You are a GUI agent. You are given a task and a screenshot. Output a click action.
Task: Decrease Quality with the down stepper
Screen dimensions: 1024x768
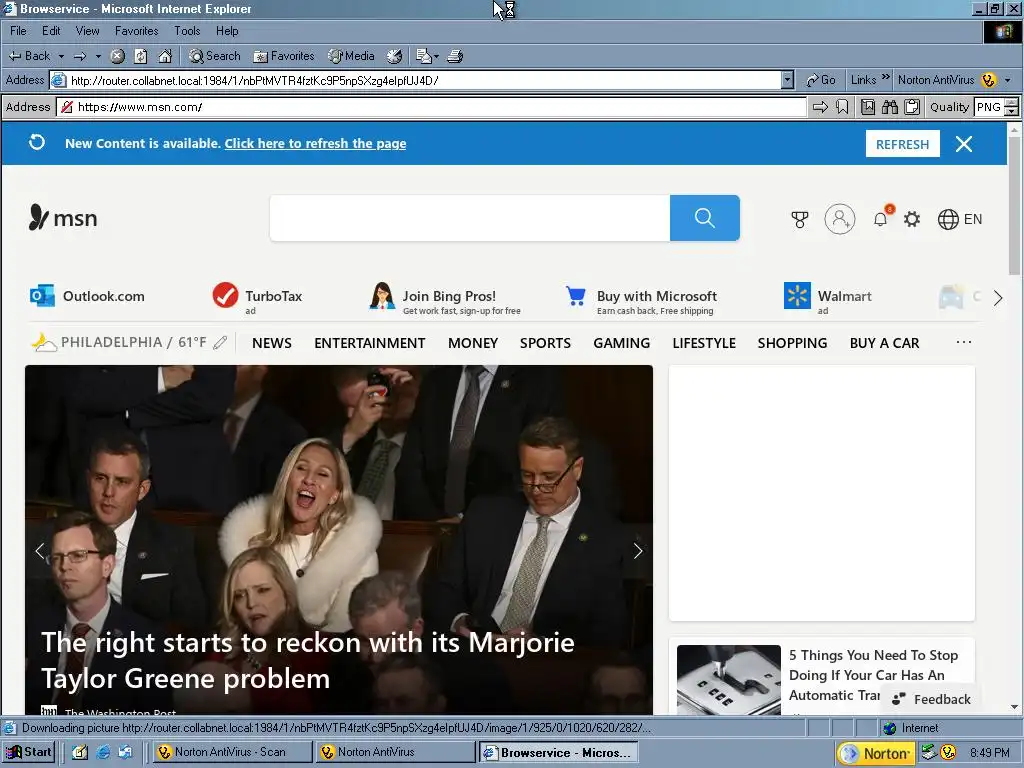[x=1012, y=112]
